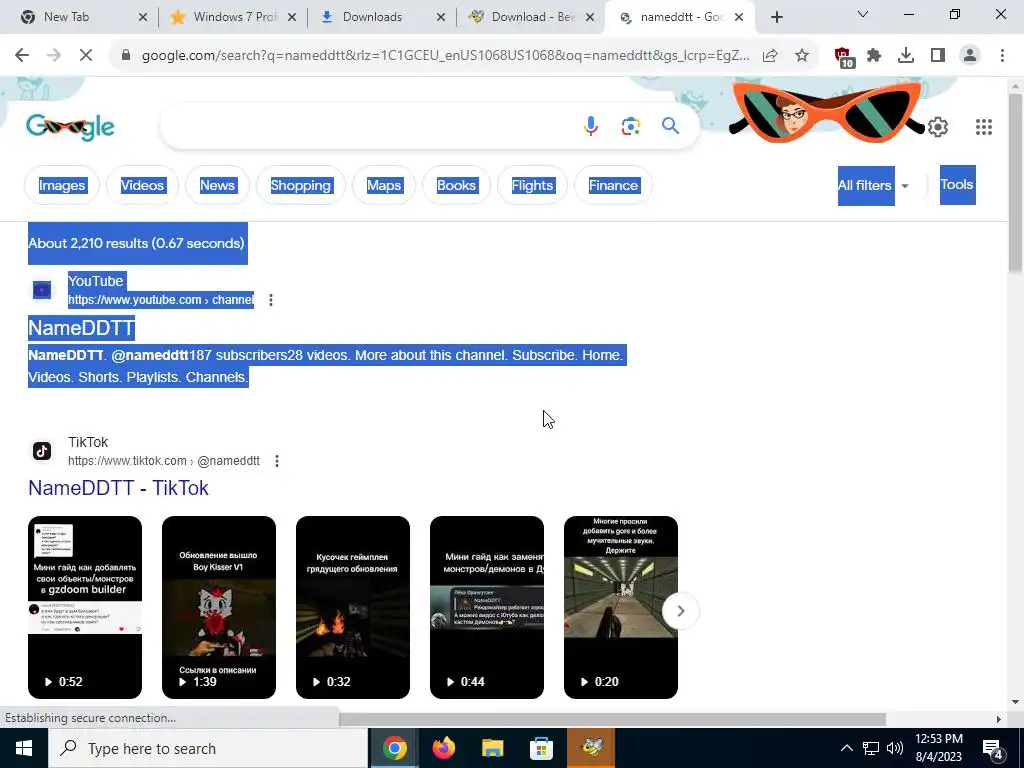The width and height of the screenshot is (1024, 768).
Task: Open more options for YouTube result
Action: (271, 300)
